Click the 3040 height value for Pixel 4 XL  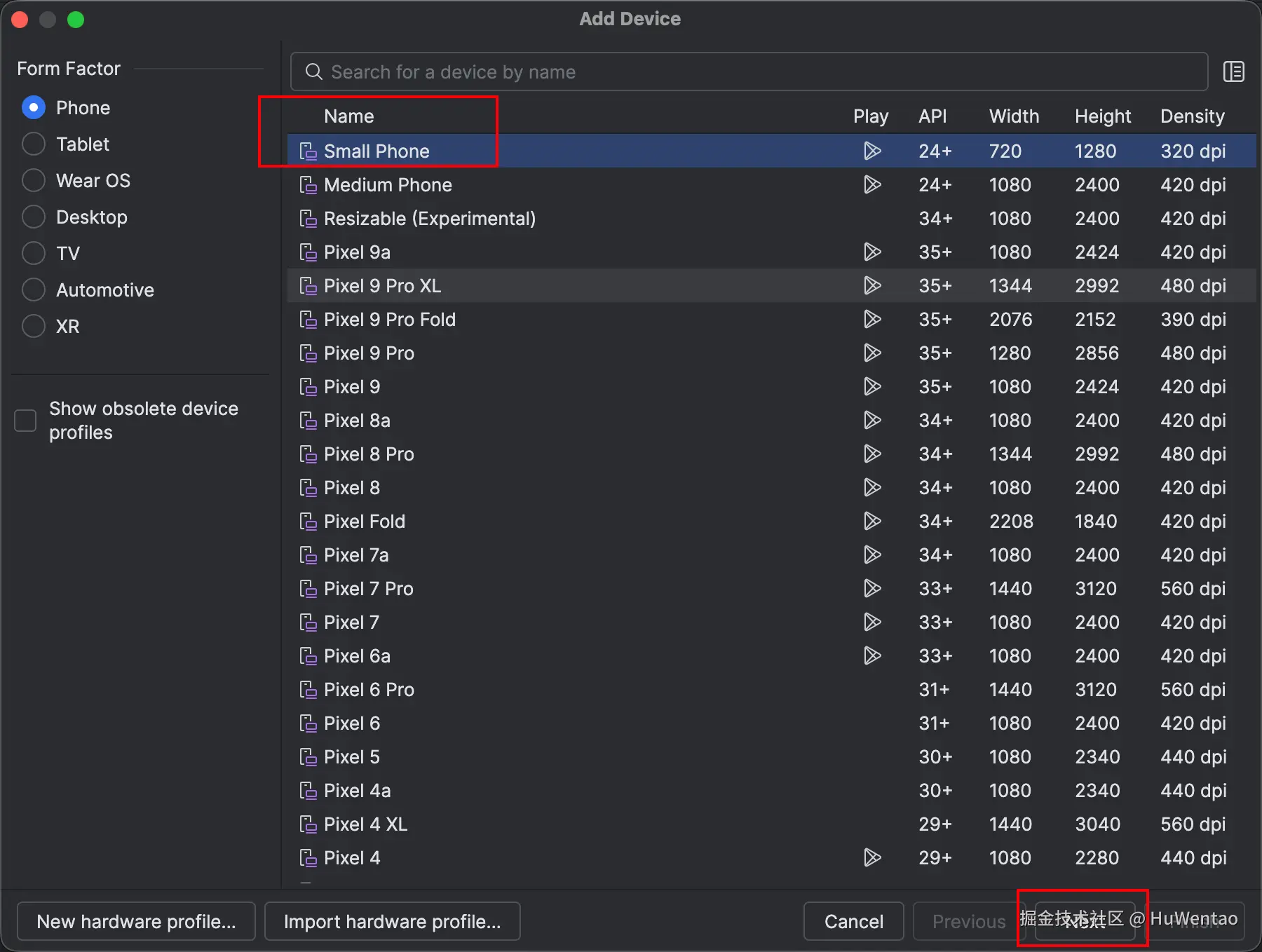[1097, 824]
